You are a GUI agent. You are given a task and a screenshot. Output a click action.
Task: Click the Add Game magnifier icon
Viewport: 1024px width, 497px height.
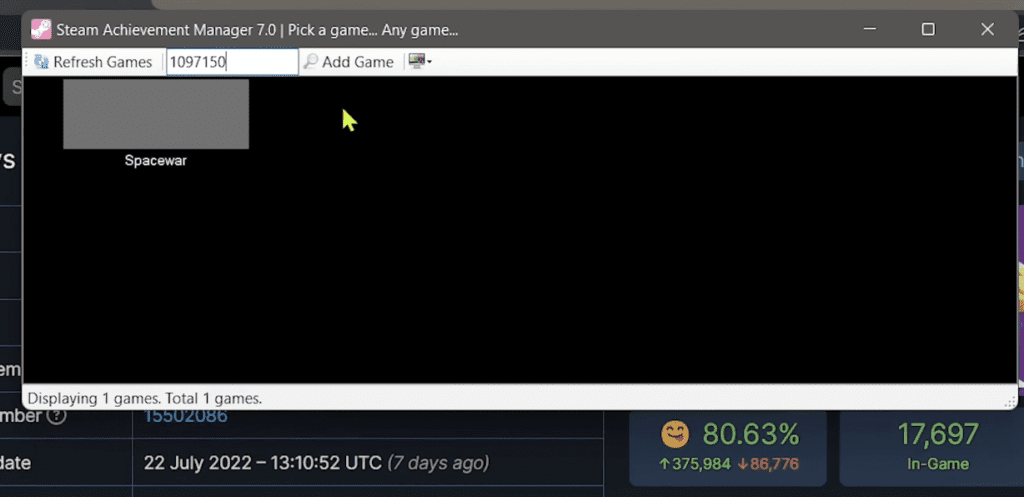(x=311, y=62)
